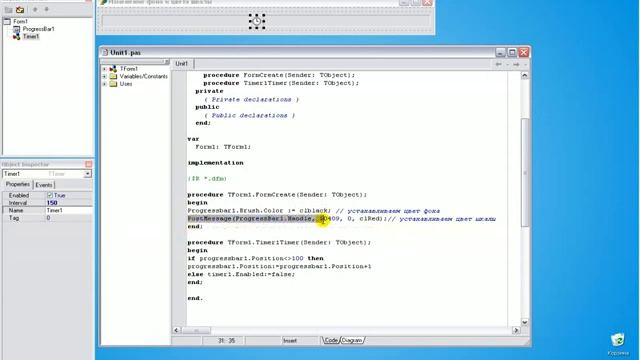
Task: Click the move up arrow in Object TreeView toolbar
Action: [x=35, y=9]
